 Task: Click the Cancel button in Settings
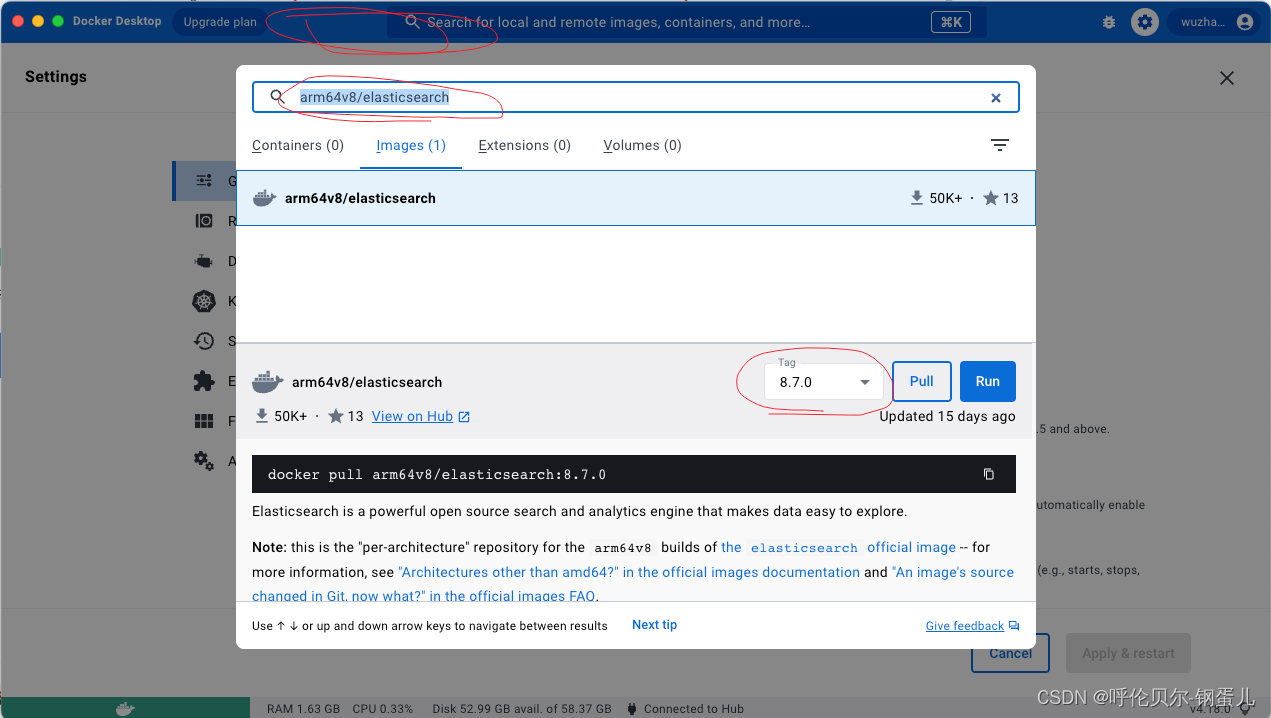[x=1010, y=653]
